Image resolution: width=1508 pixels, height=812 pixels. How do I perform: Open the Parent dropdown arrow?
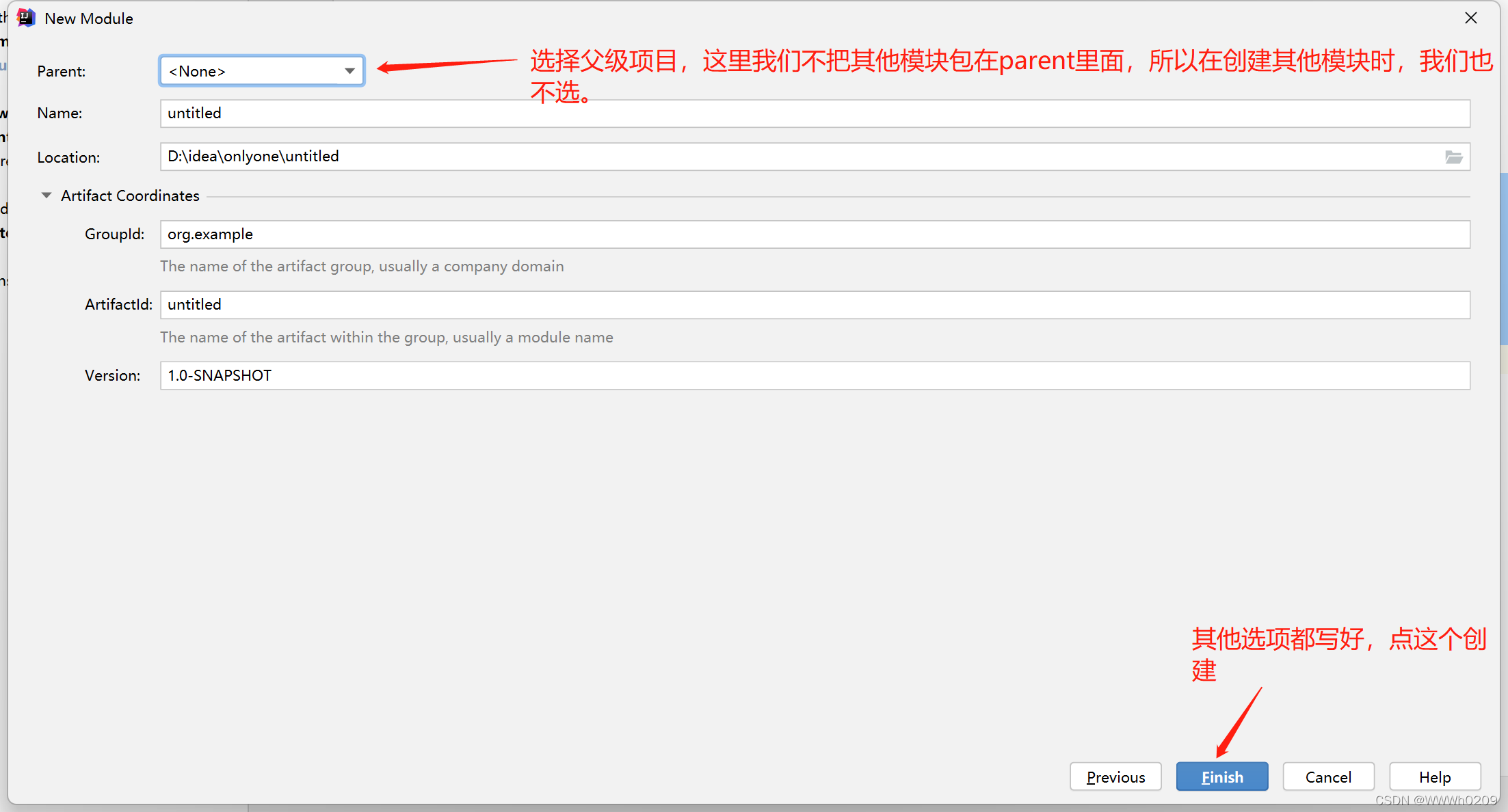(349, 71)
